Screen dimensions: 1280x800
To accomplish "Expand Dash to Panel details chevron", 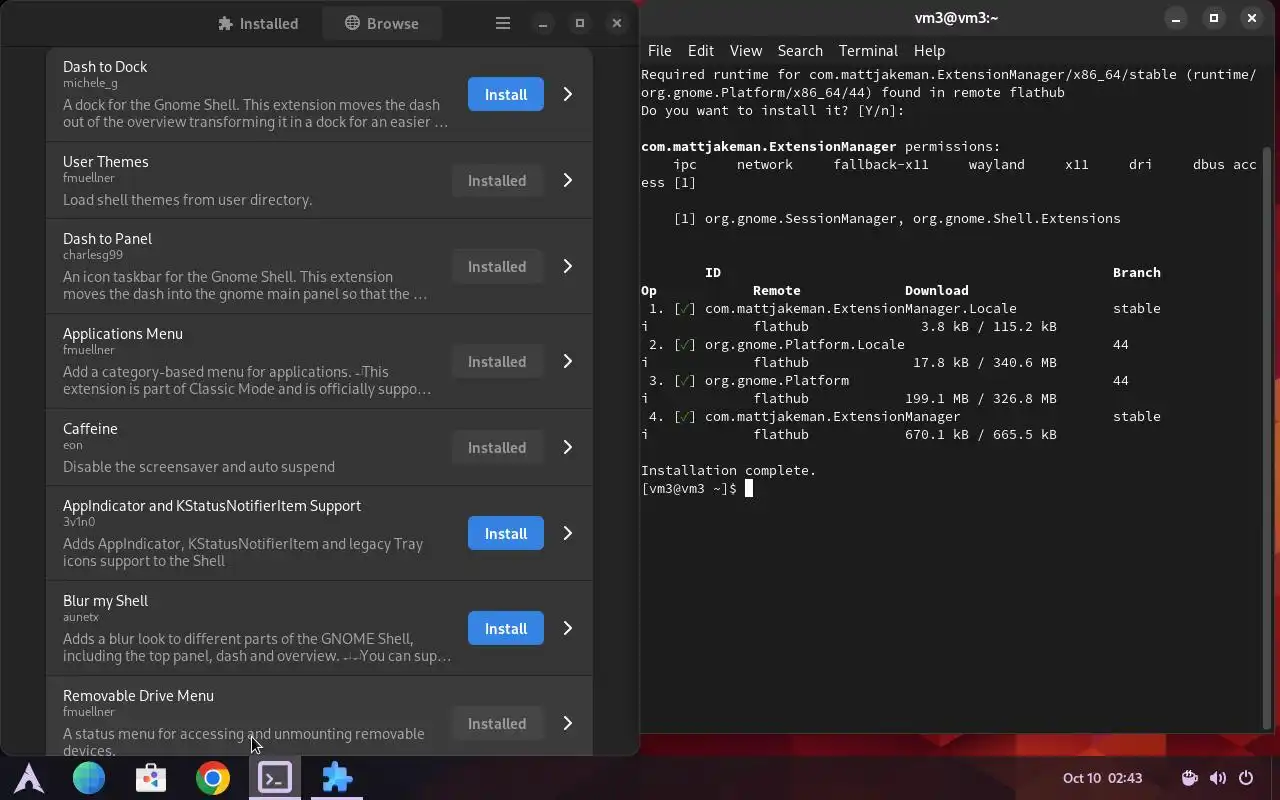I will [567, 266].
